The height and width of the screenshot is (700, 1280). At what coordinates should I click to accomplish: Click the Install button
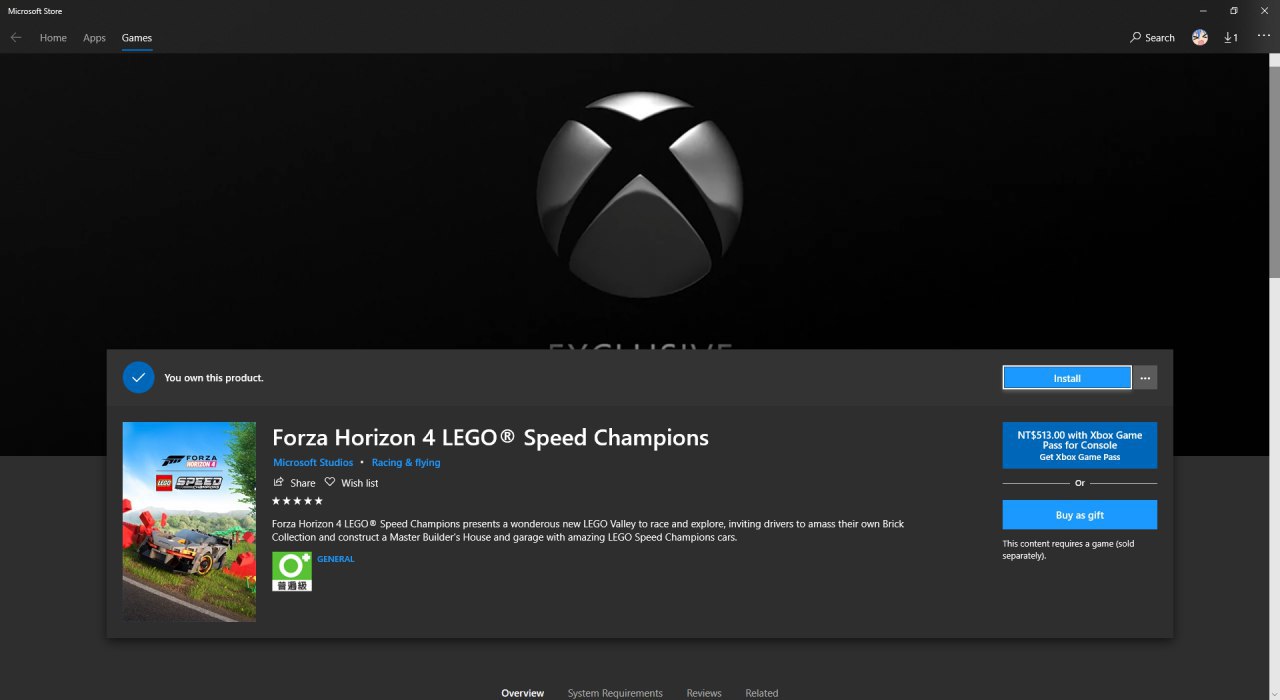pos(1067,378)
